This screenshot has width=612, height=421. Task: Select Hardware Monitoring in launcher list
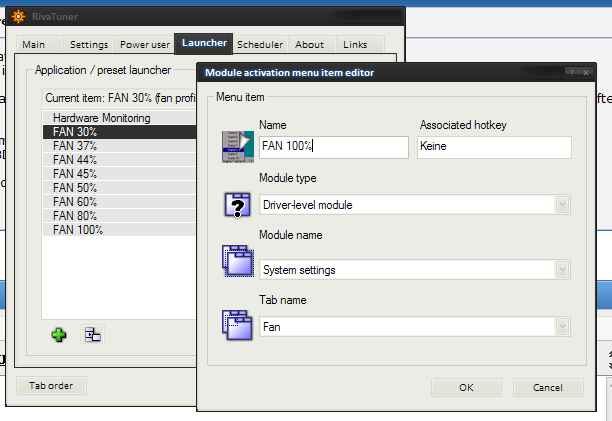(x=119, y=118)
